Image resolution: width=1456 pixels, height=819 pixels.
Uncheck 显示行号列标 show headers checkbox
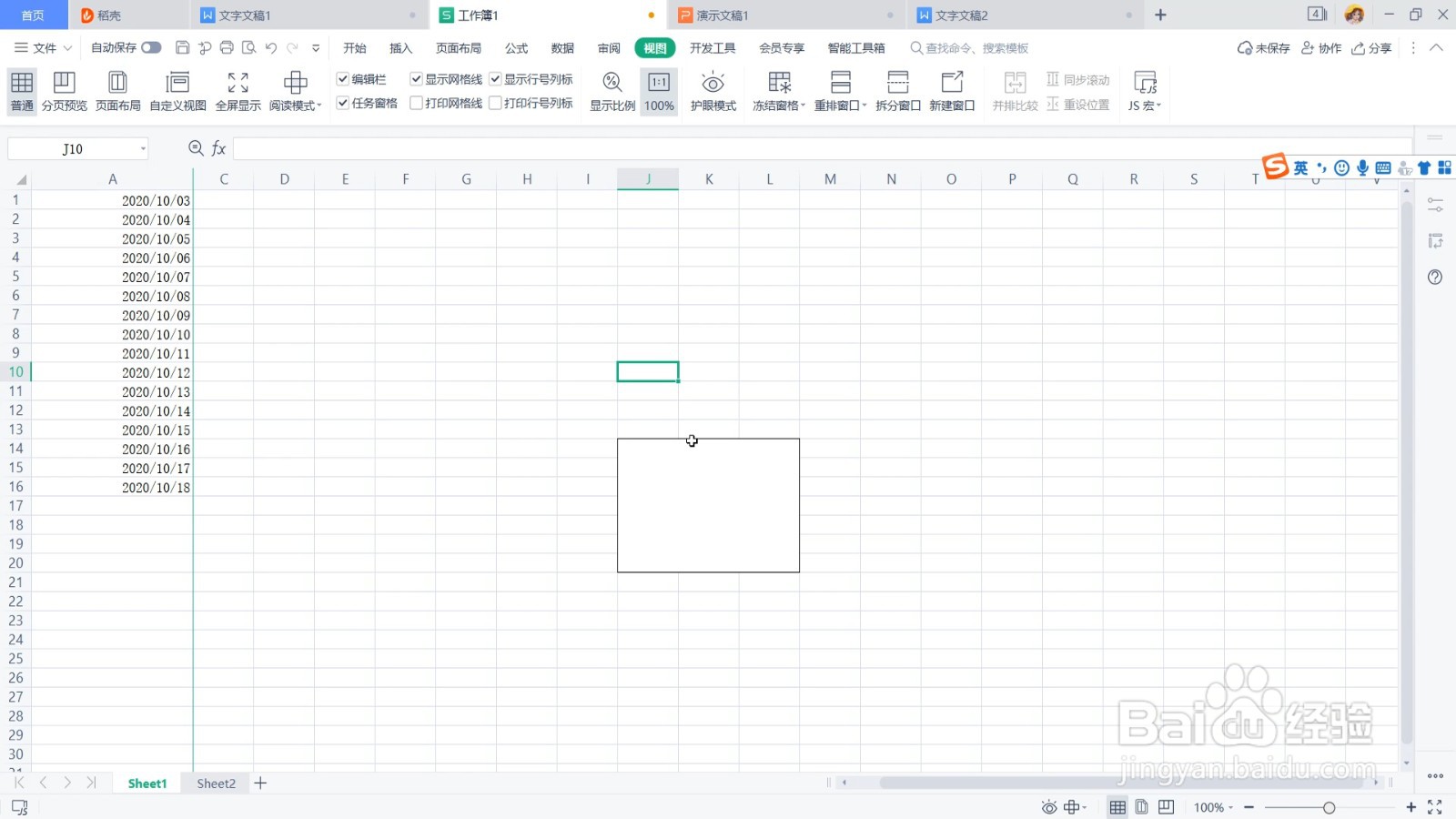[495, 79]
